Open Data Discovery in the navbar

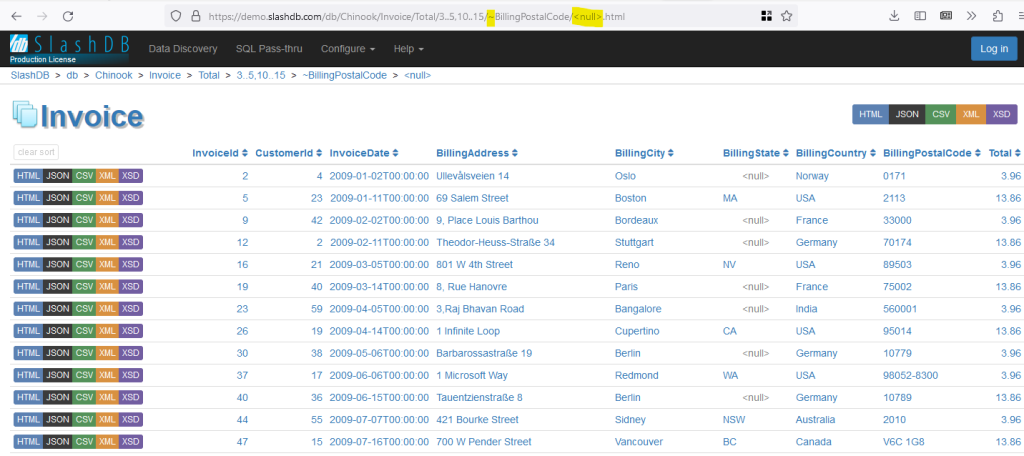pos(183,49)
